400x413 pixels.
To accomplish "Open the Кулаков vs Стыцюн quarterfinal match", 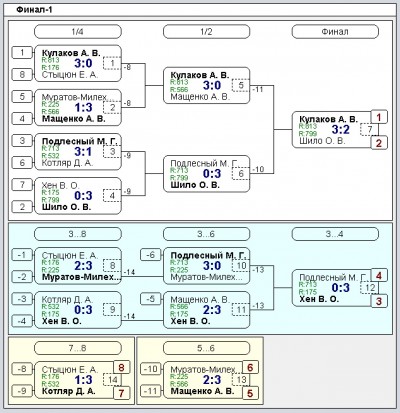I will point(78,63).
